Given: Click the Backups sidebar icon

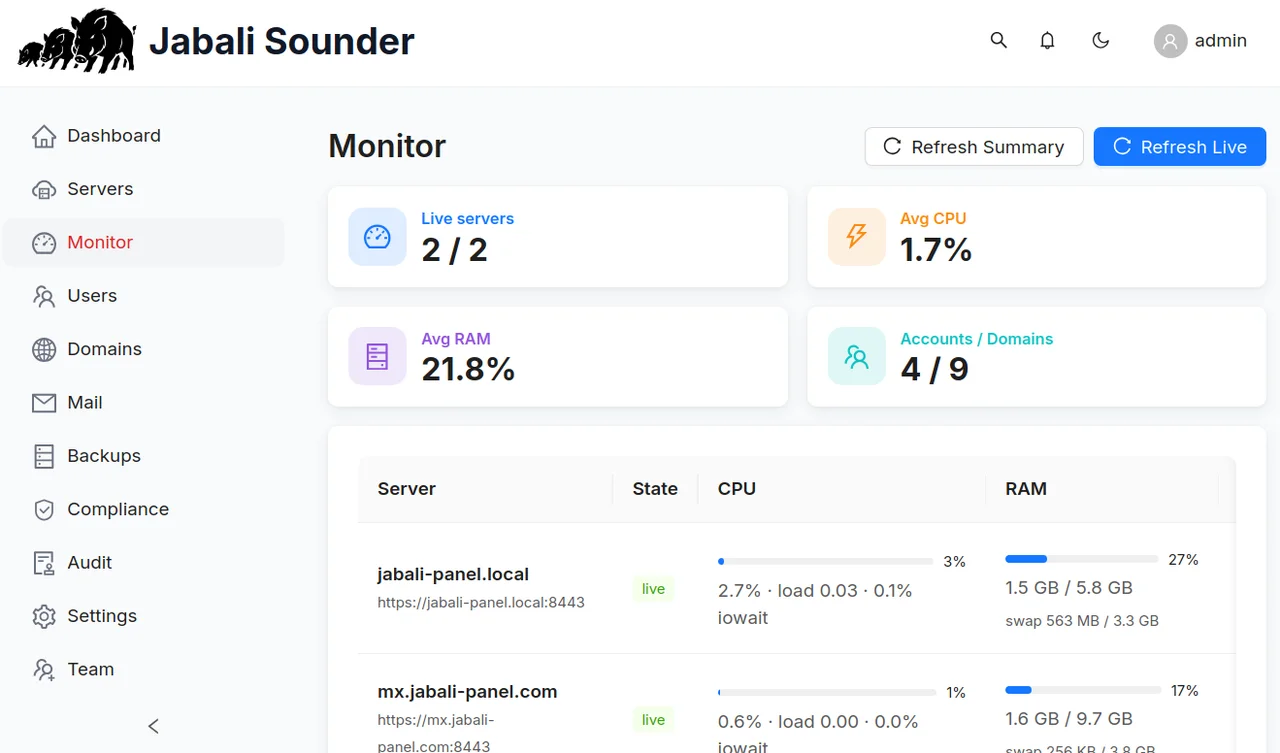Looking at the screenshot, I should [x=44, y=456].
